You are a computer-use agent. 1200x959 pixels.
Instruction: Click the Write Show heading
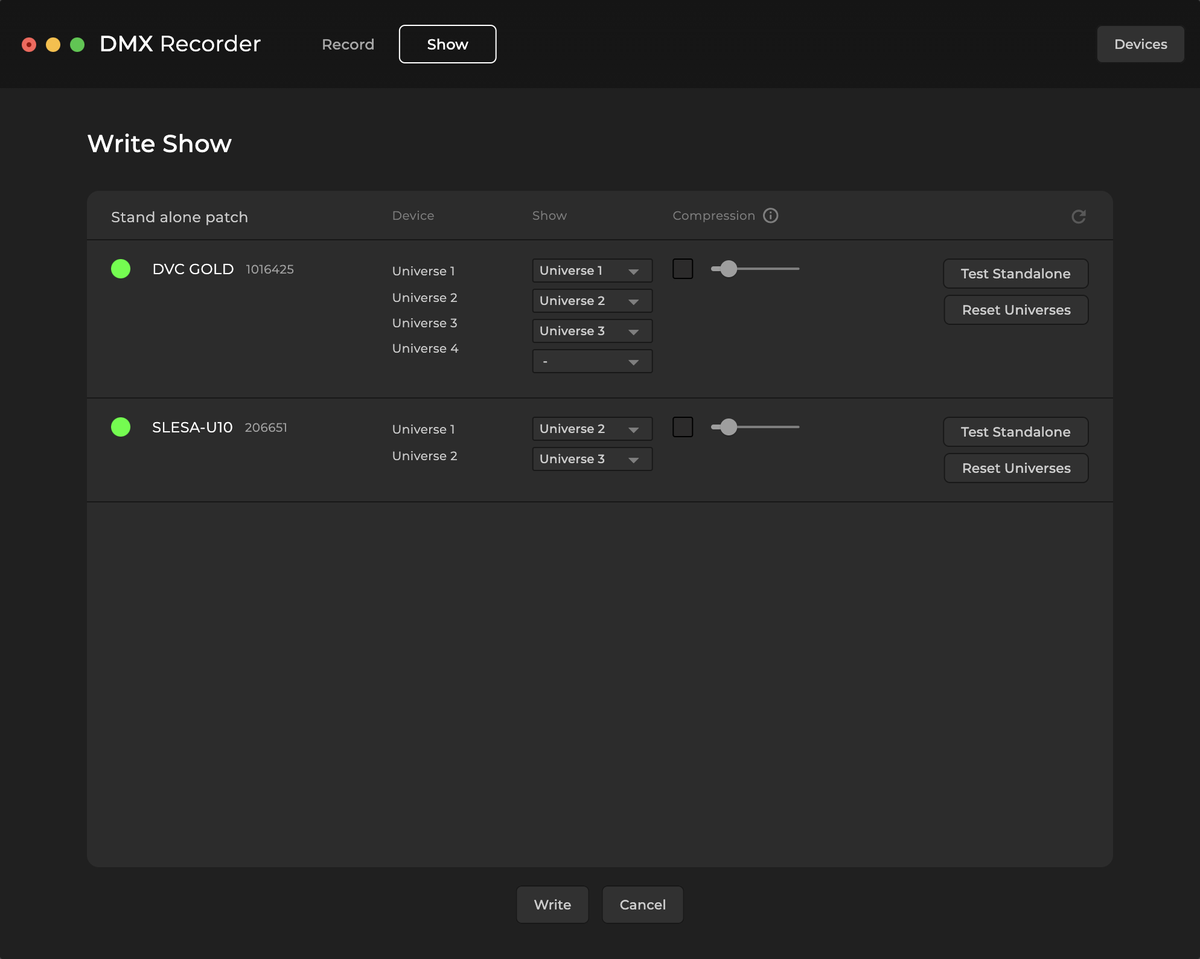[160, 144]
